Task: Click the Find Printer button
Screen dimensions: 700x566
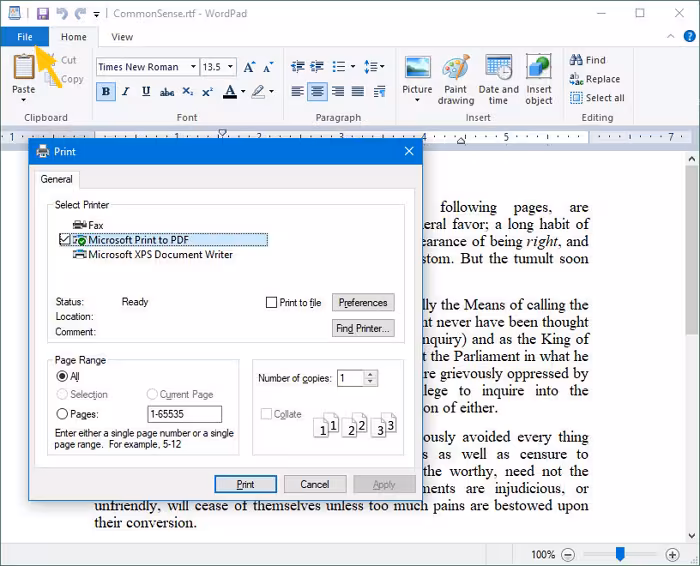Action: pyautogui.click(x=363, y=328)
